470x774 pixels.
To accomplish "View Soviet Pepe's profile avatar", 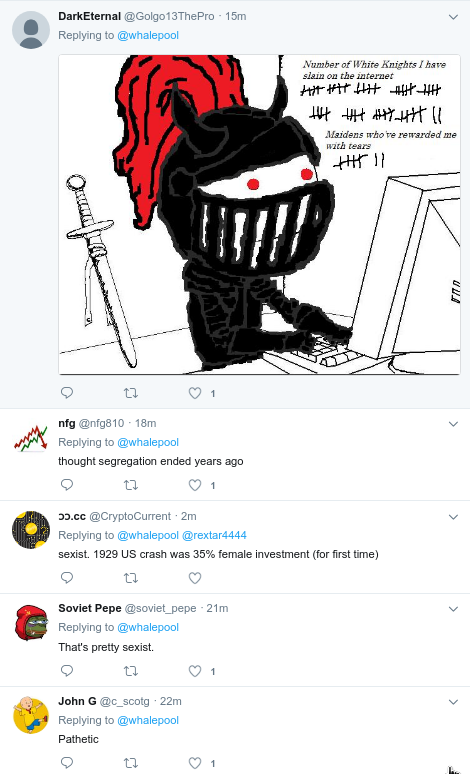I will [31, 623].
